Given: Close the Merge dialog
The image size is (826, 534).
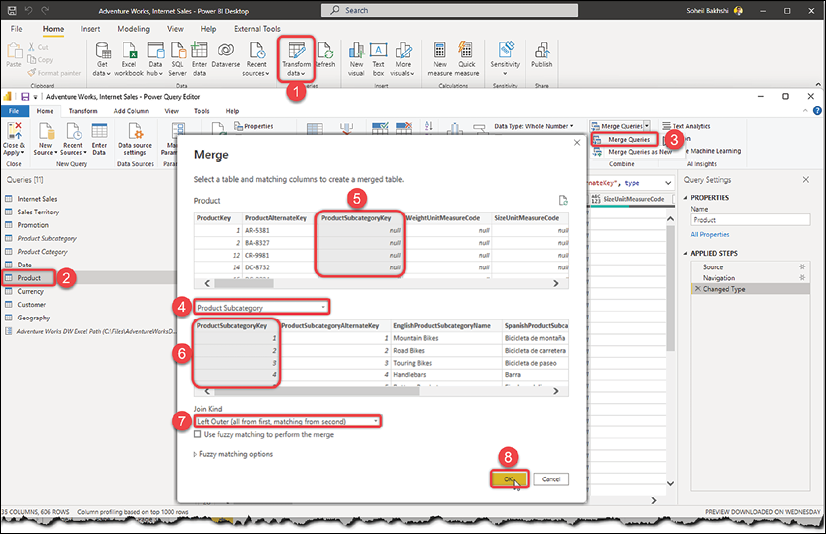Looking at the screenshot, I should tap(577, 143).
